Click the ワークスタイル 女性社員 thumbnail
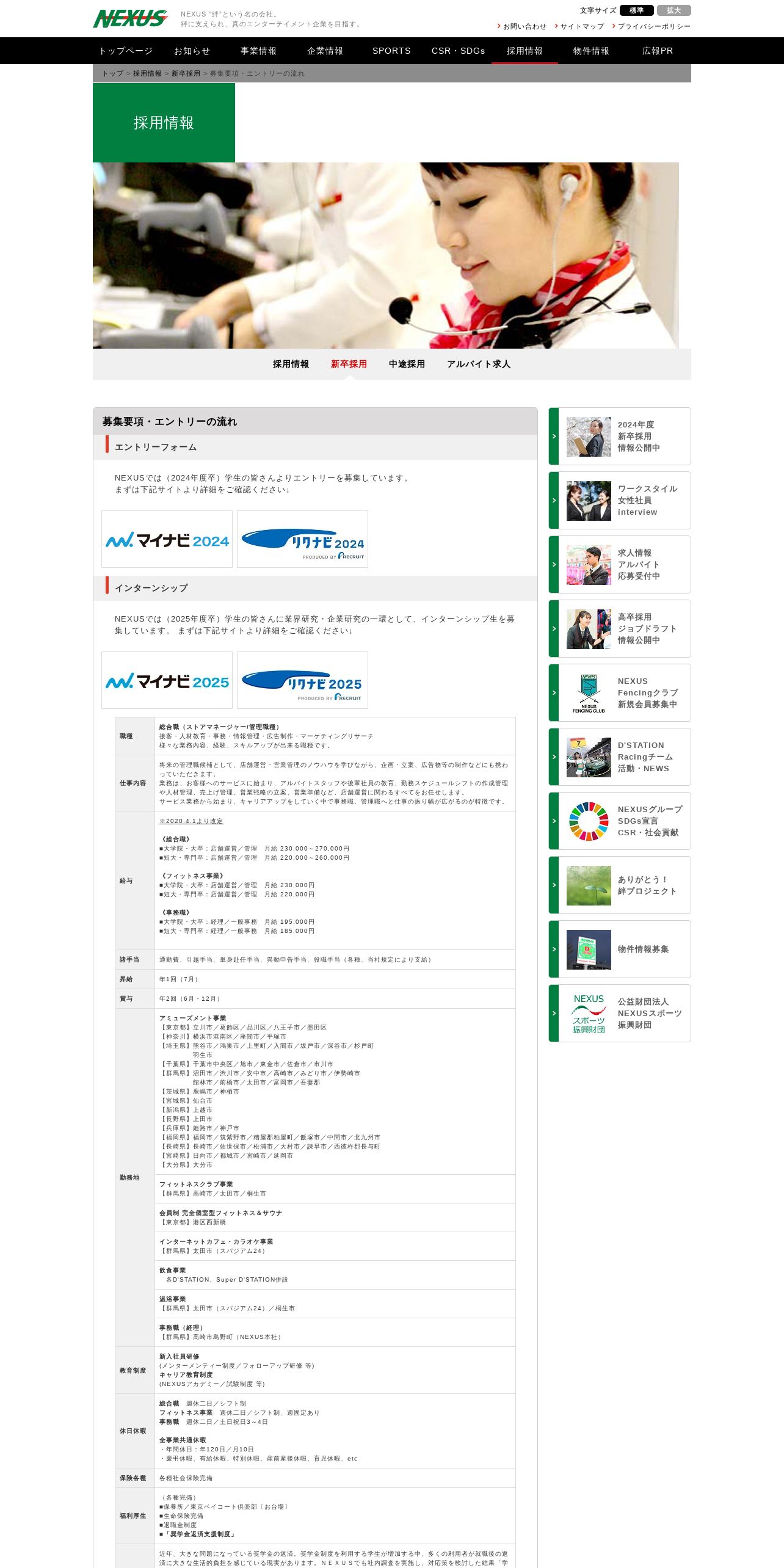This screenshot has width=784, height=1568. (x=589, y=501)
